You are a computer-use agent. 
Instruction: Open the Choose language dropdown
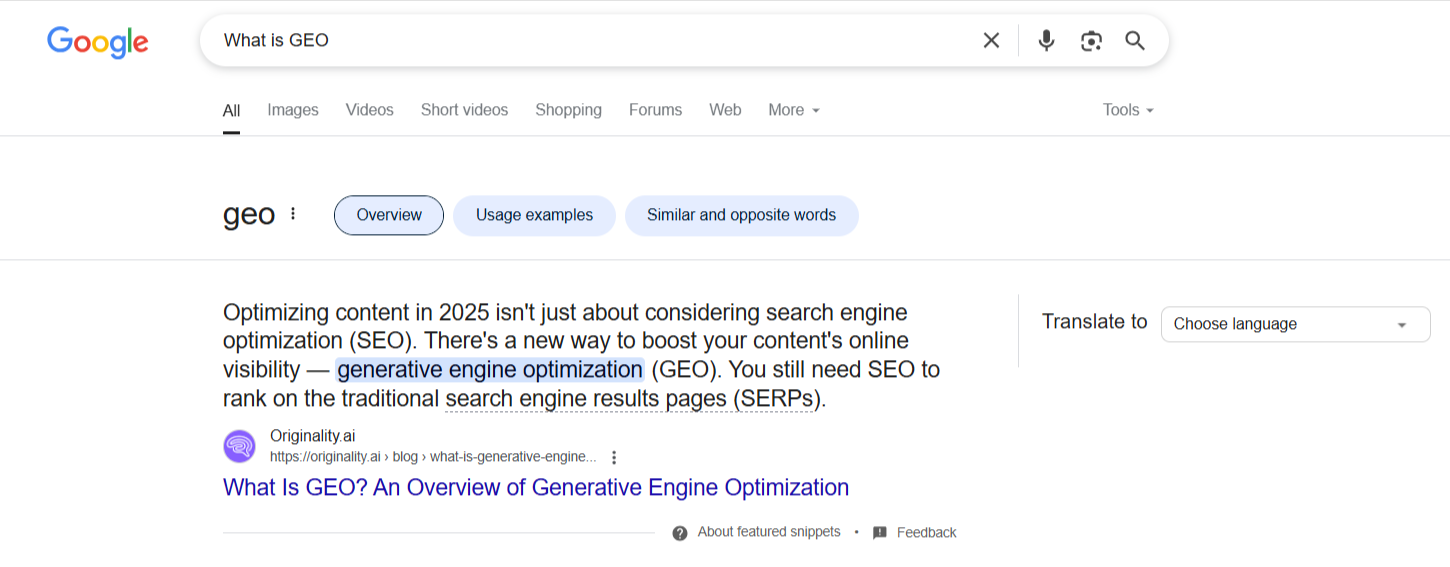click(x=1295, y=324)
